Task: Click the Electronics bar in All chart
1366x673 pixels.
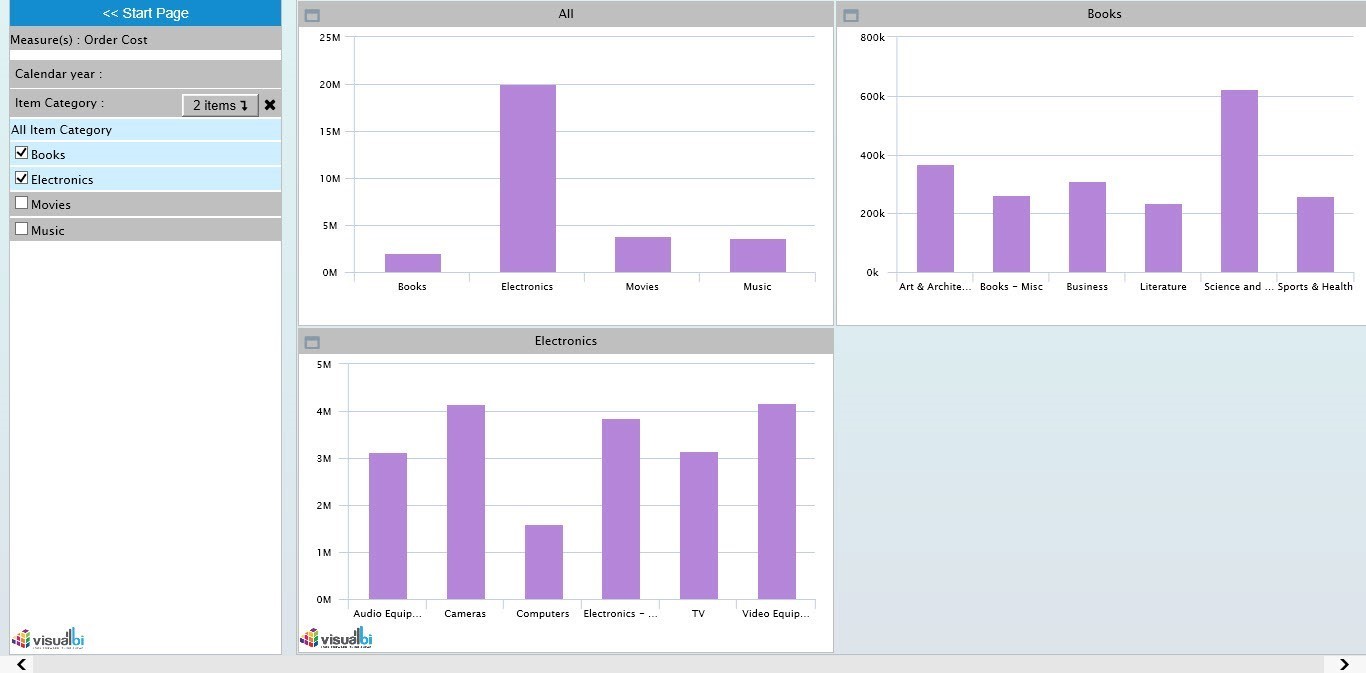Action: pos(527,178)
